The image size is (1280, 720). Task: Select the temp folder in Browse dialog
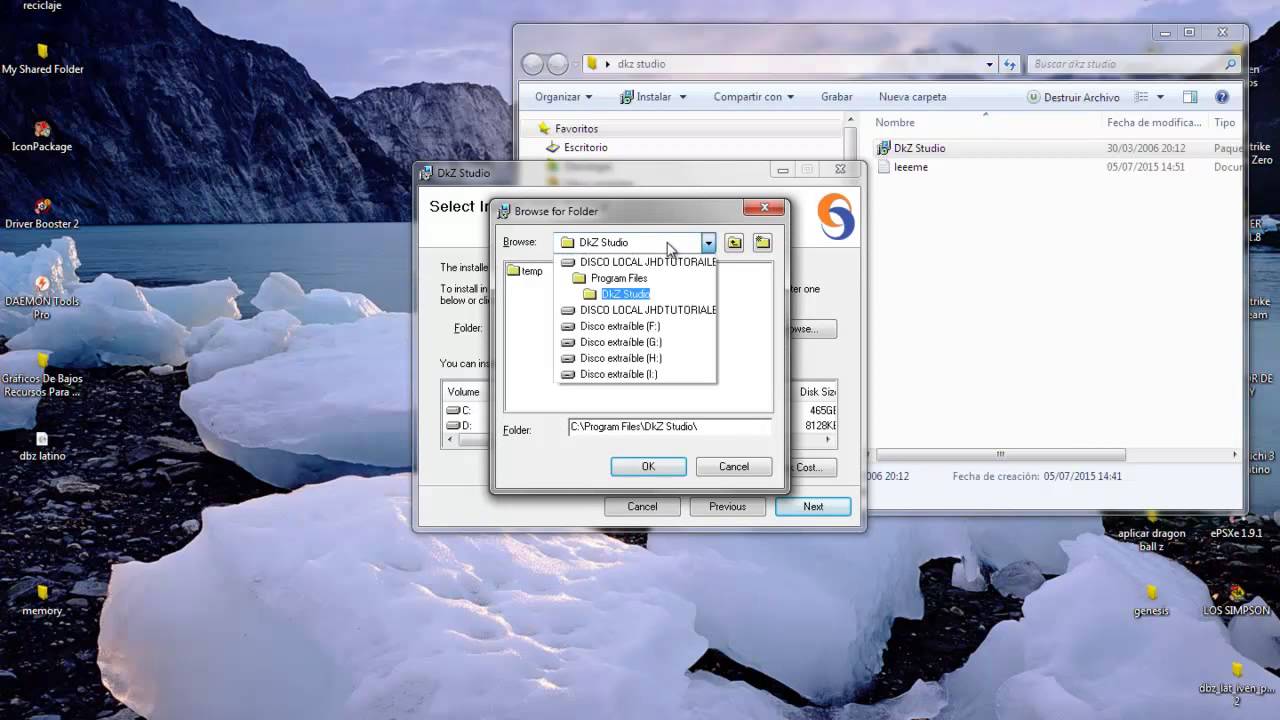pos(525,271)
